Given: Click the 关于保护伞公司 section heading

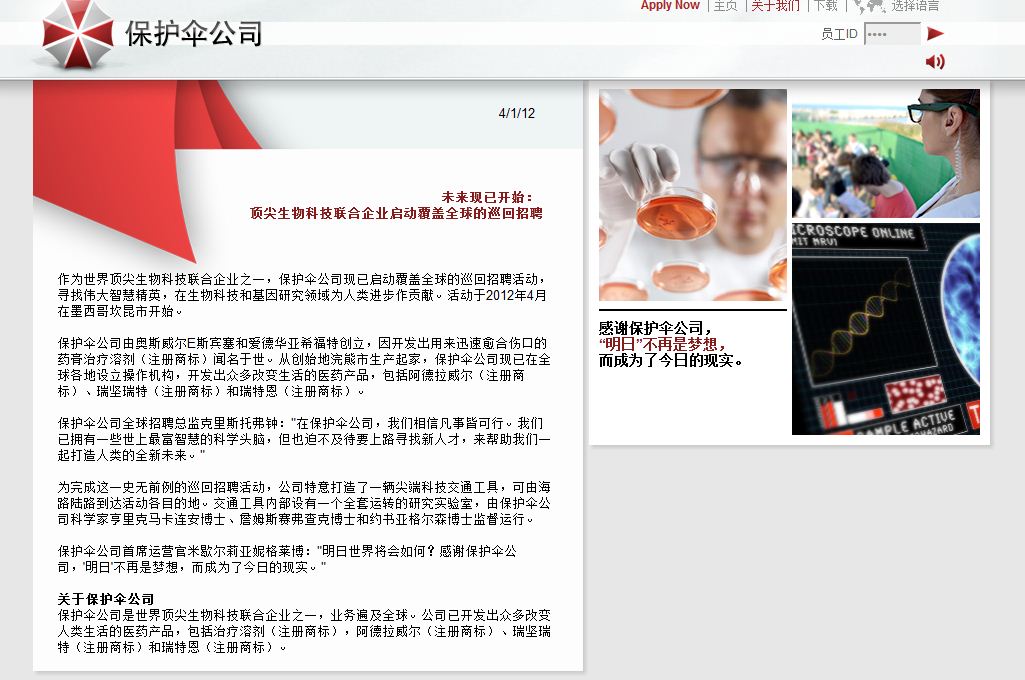Looking at the screenshot, I should [x=106, y=599].
